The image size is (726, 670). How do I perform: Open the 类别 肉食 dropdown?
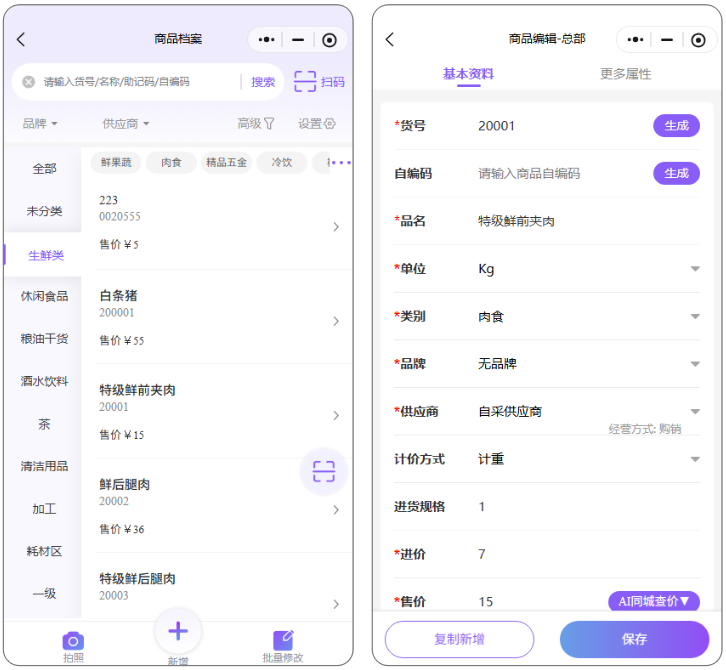[695, 317]
